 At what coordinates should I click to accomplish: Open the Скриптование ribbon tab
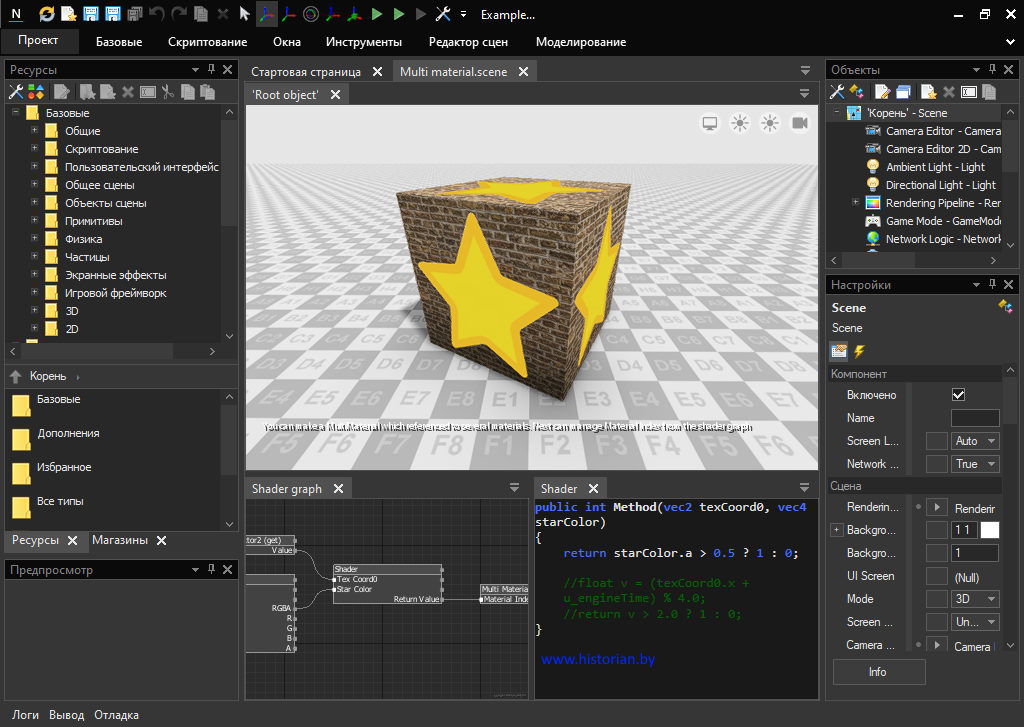(207, 42)
